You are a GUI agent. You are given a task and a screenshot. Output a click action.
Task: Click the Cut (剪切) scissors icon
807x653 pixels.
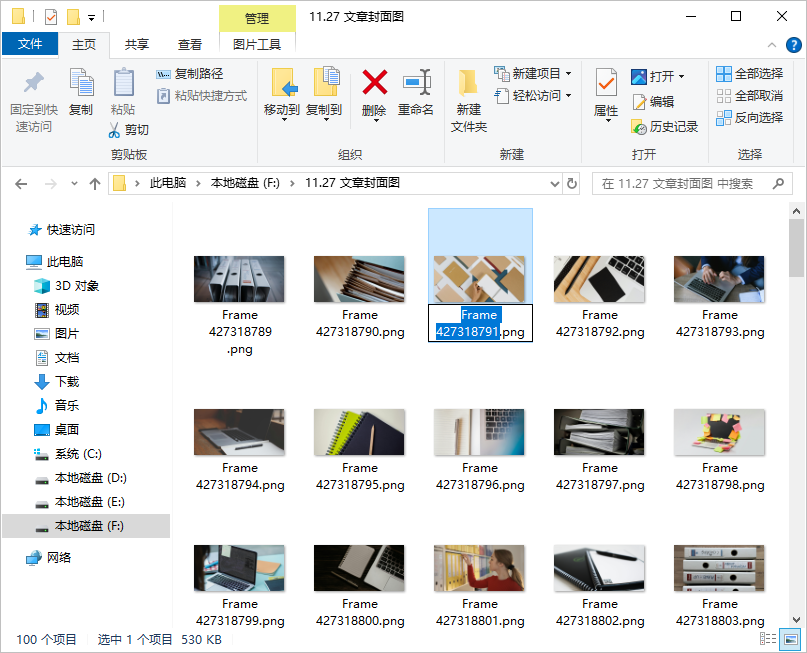coord(114,130)
